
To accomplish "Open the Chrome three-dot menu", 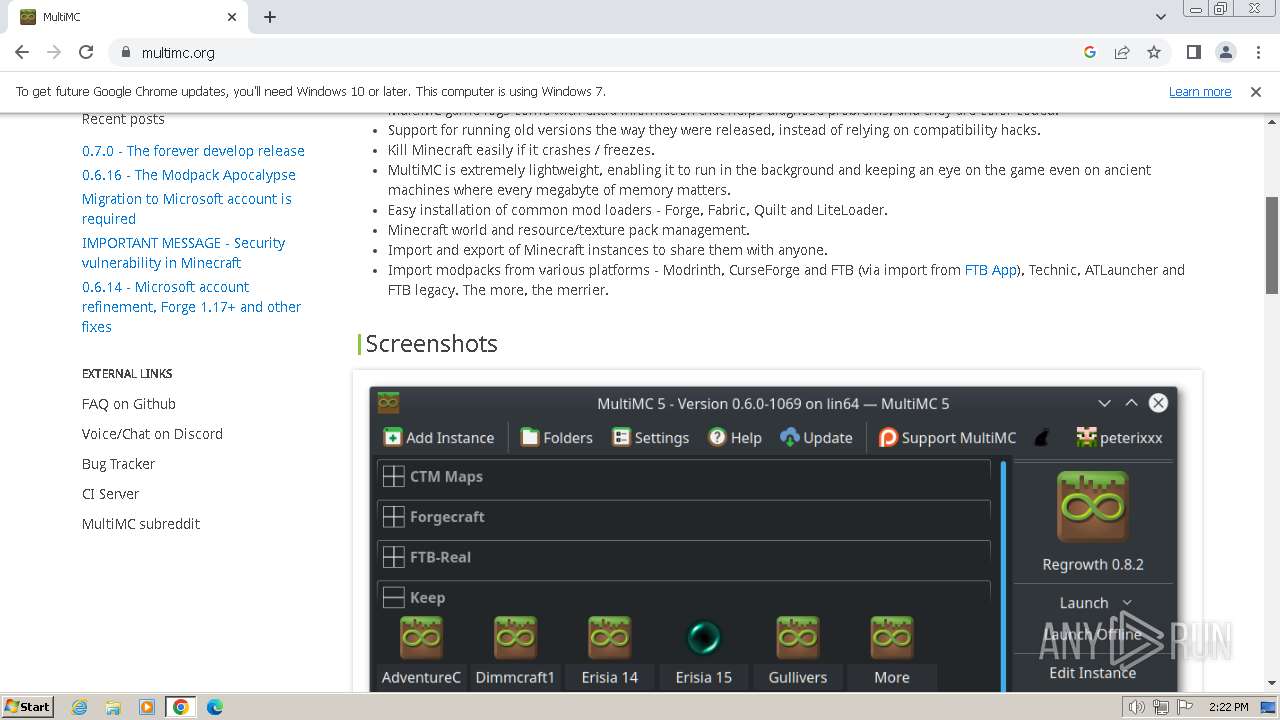I will pos(1258,52).
